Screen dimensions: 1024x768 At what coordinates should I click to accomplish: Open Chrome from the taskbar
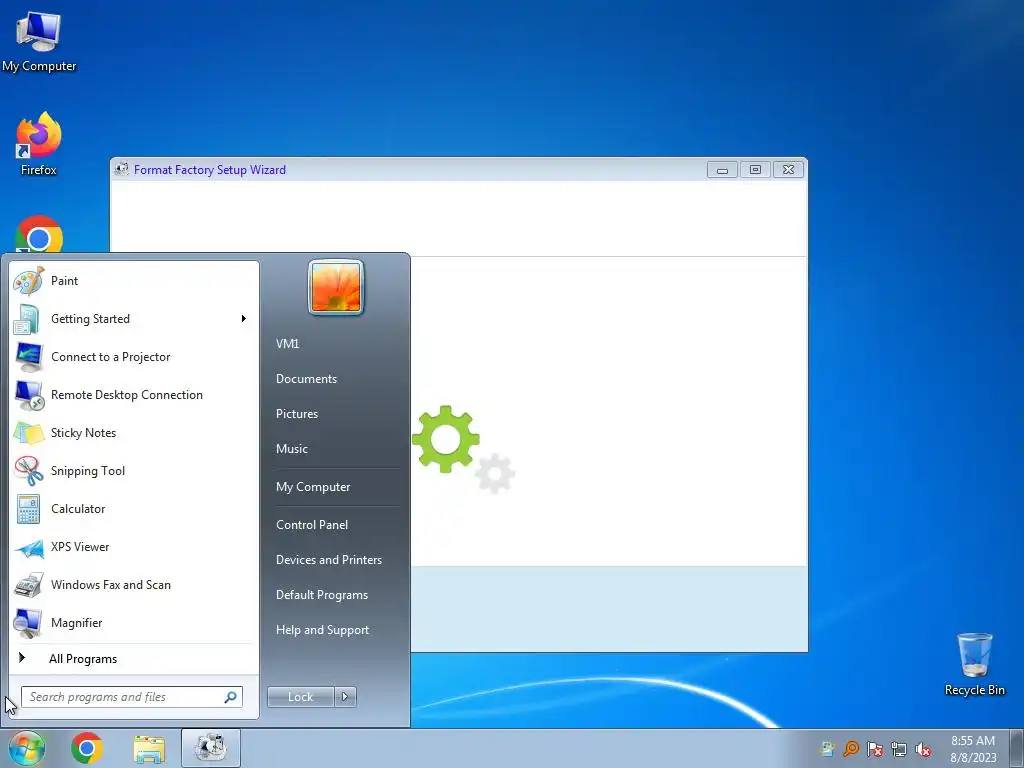[87, 748]
